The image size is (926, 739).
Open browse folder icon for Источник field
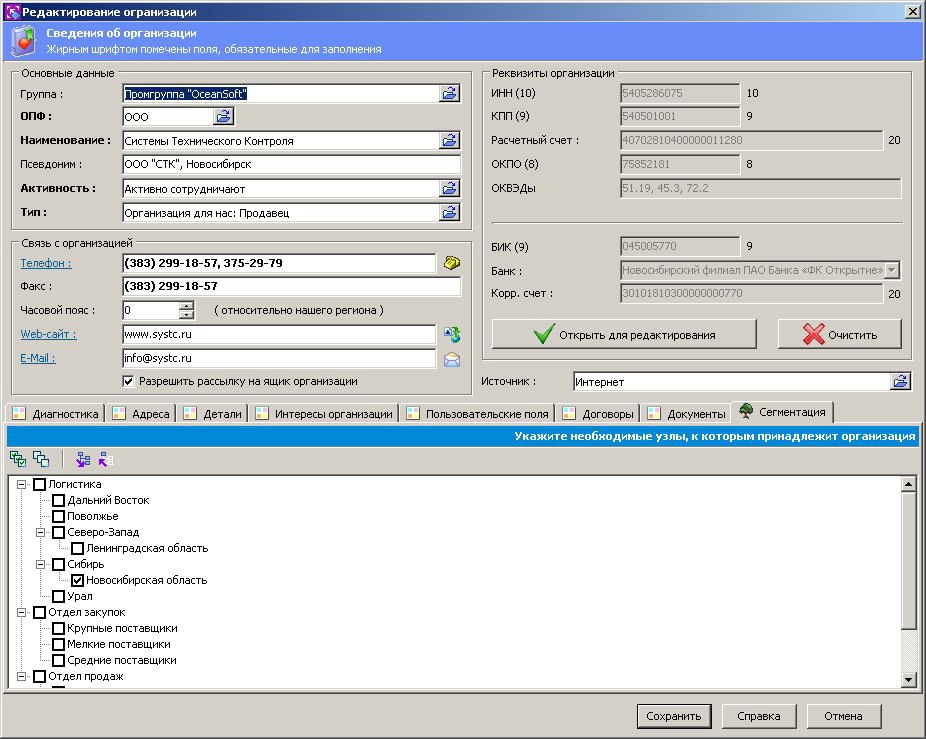tap(900, 381)
